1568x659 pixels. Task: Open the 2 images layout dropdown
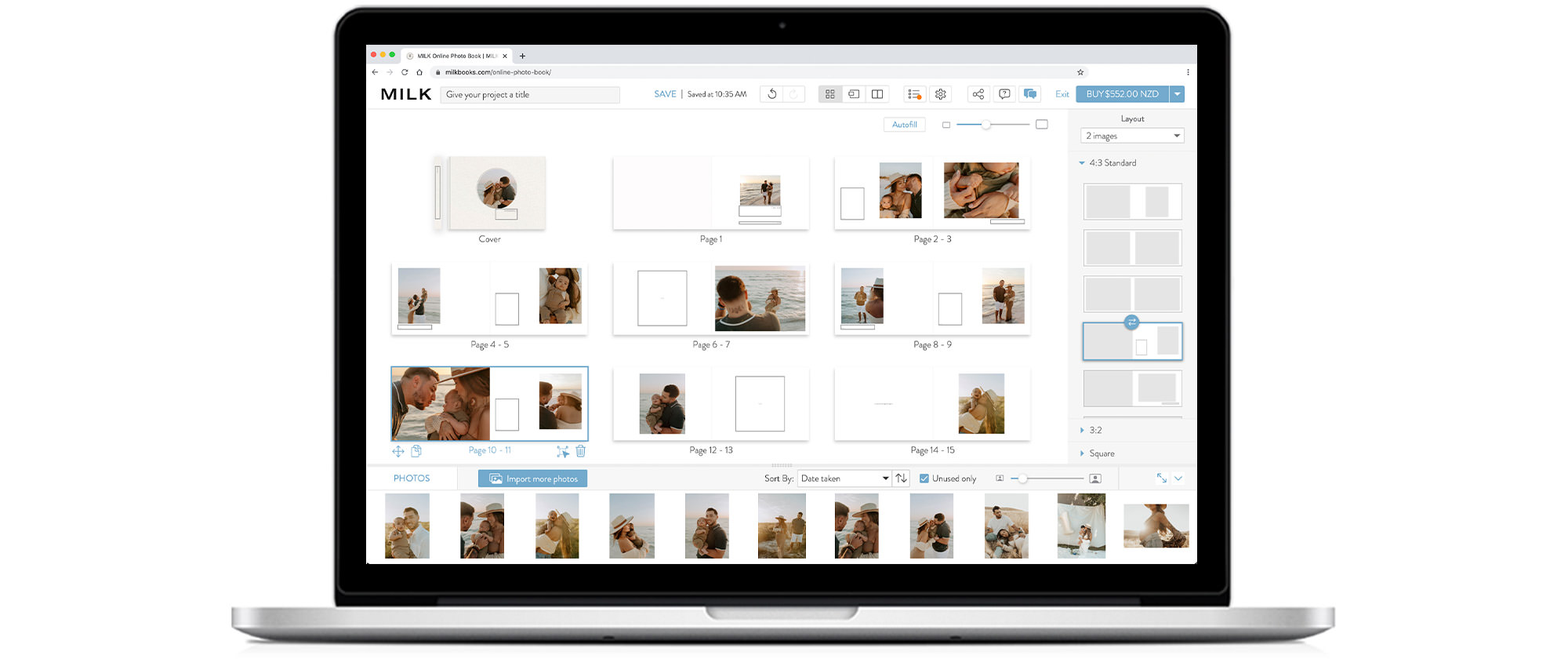click(x=1132, y=136)
